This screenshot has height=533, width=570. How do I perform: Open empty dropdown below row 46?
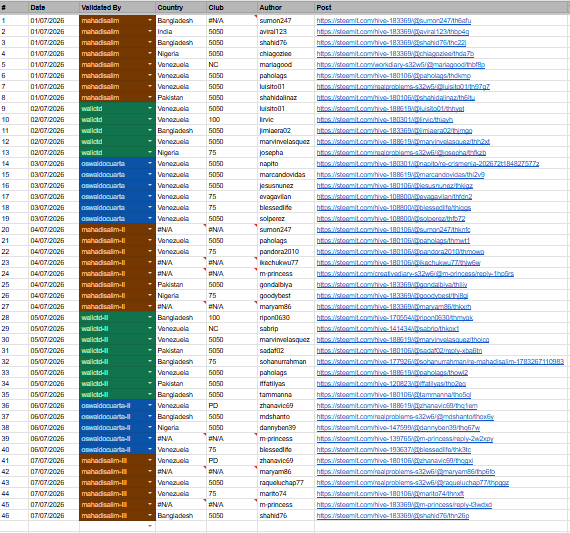coord(150,526)
